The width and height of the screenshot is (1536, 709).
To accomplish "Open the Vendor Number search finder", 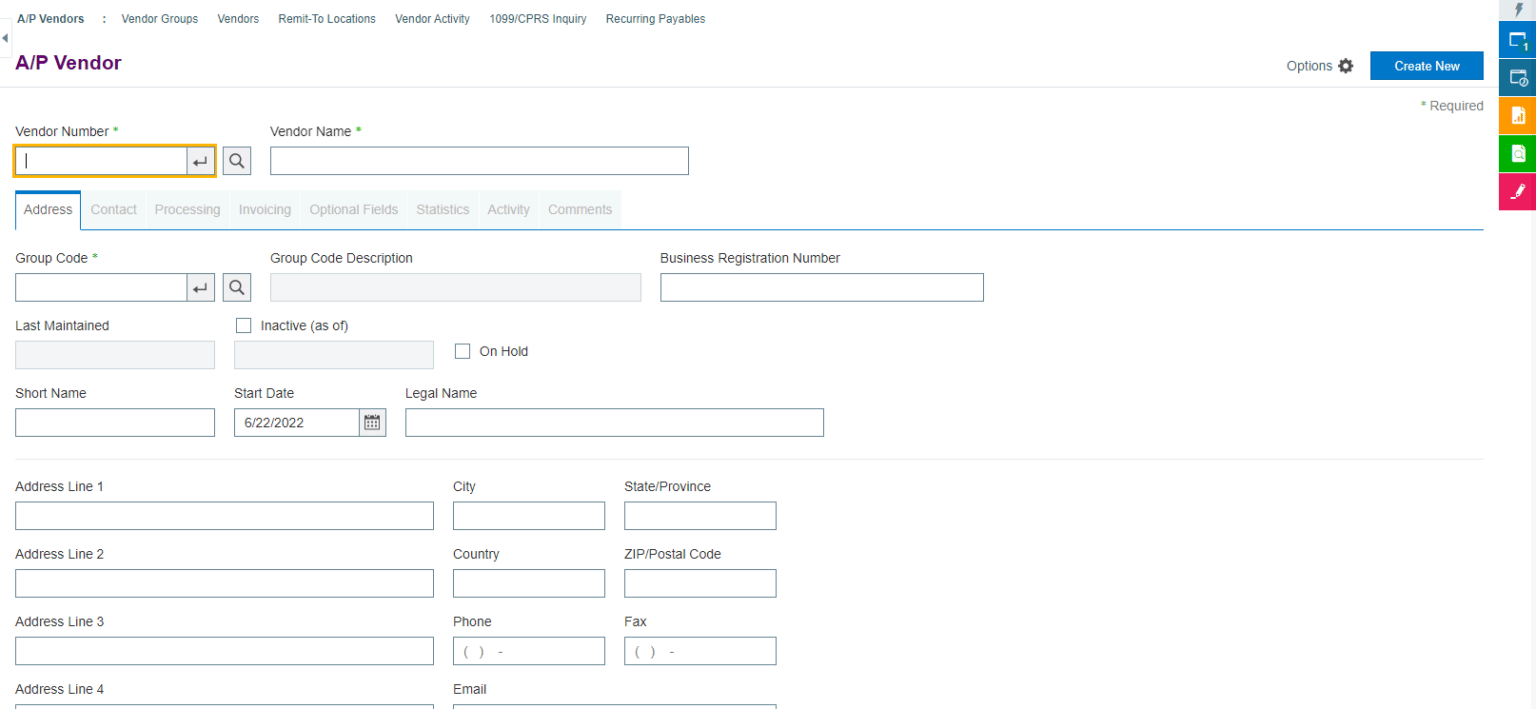I will pos(237,160).
